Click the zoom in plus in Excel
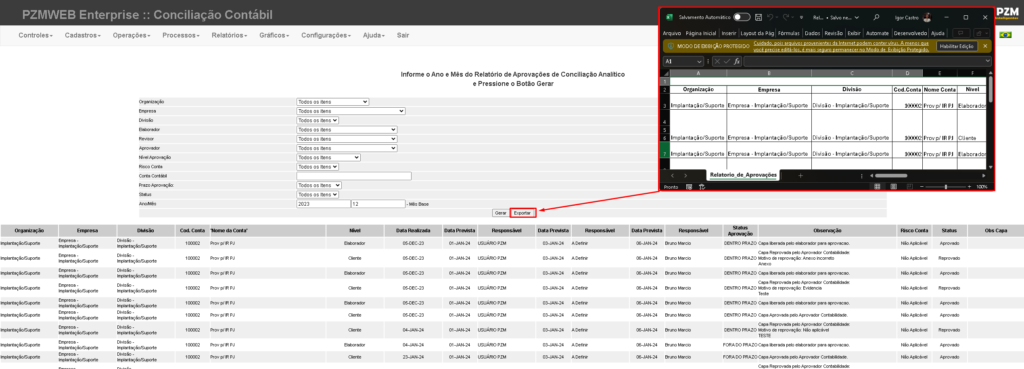The height and width of the screenshot is (369, 1024). (970, 187)
